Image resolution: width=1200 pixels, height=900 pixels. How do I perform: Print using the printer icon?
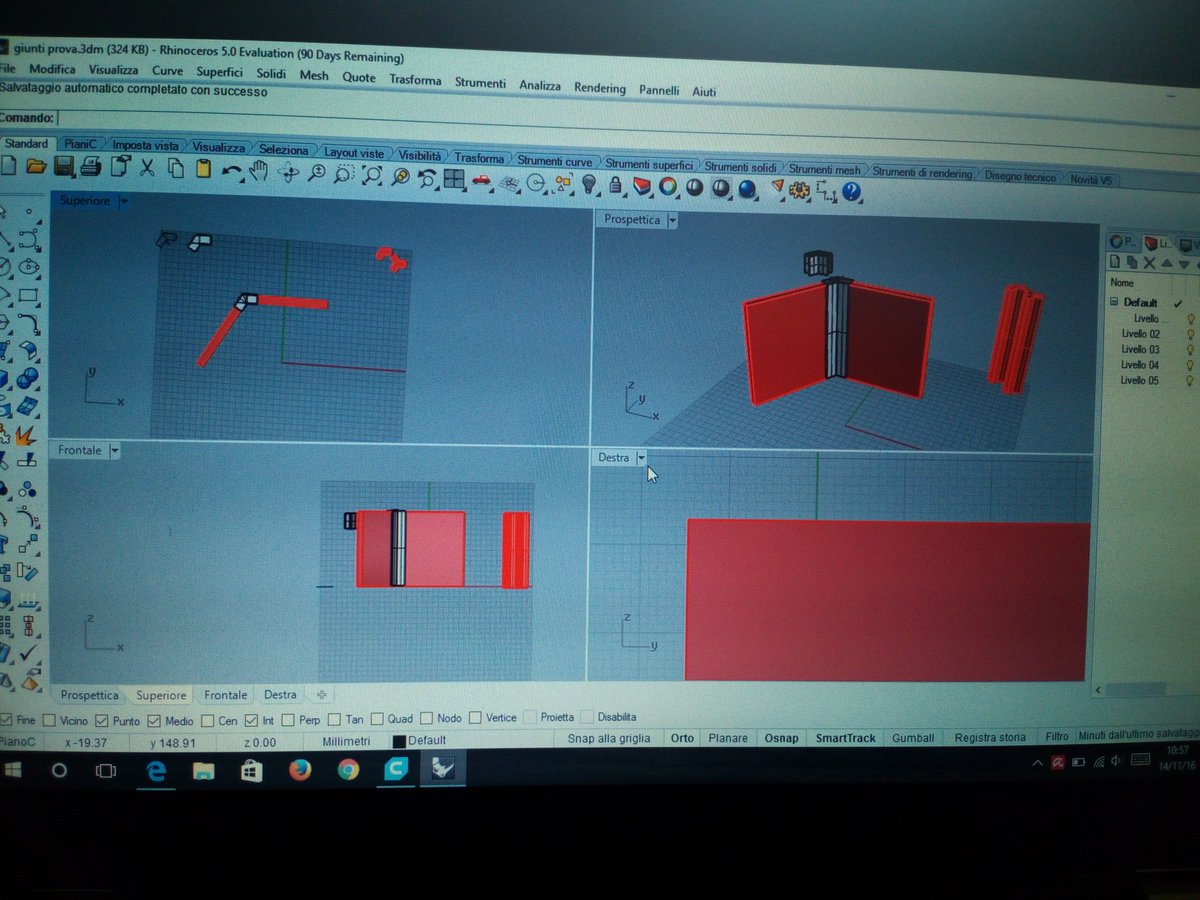point(90,167)
